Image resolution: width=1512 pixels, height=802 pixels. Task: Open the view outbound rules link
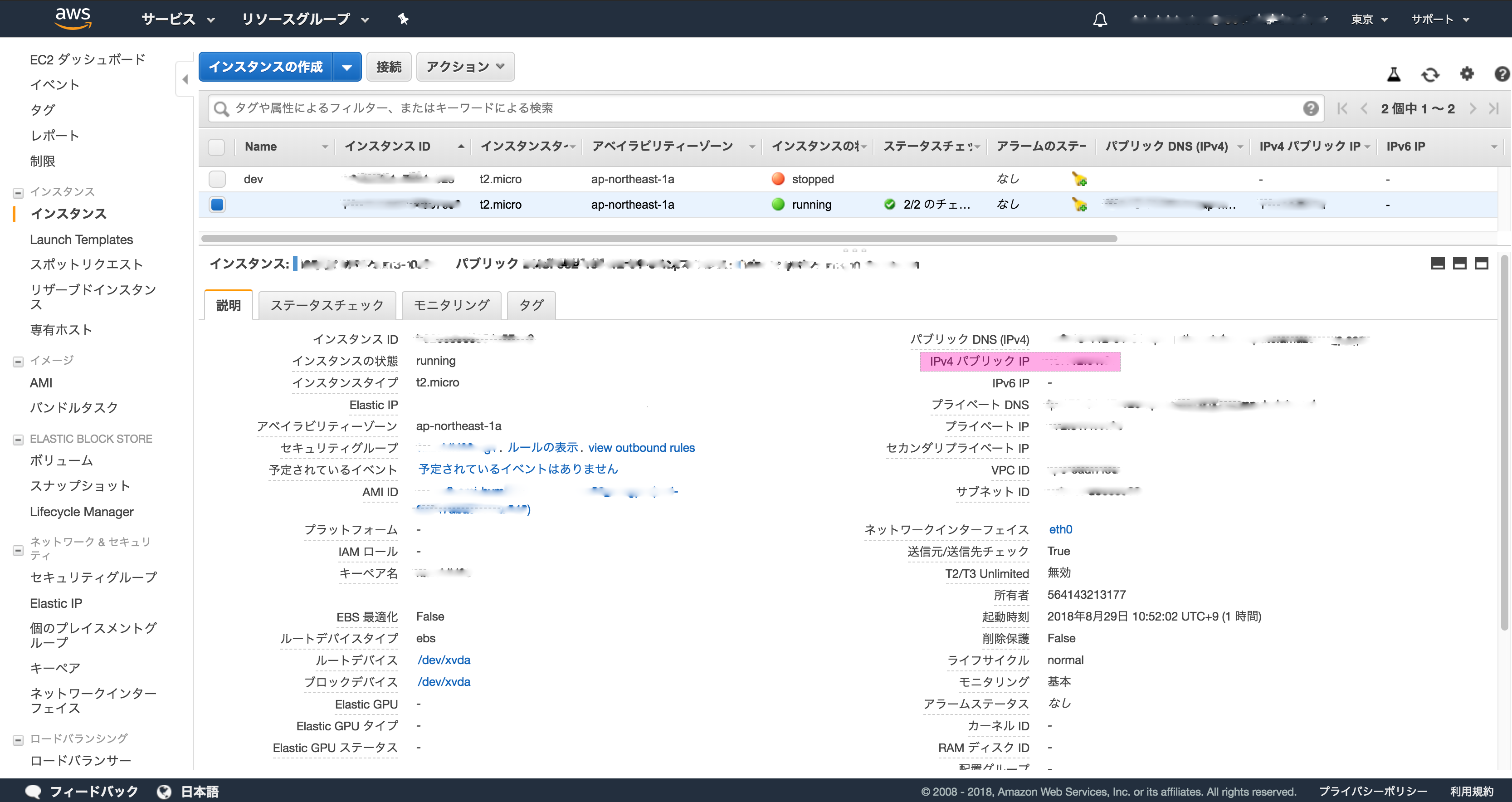point(641,447)
